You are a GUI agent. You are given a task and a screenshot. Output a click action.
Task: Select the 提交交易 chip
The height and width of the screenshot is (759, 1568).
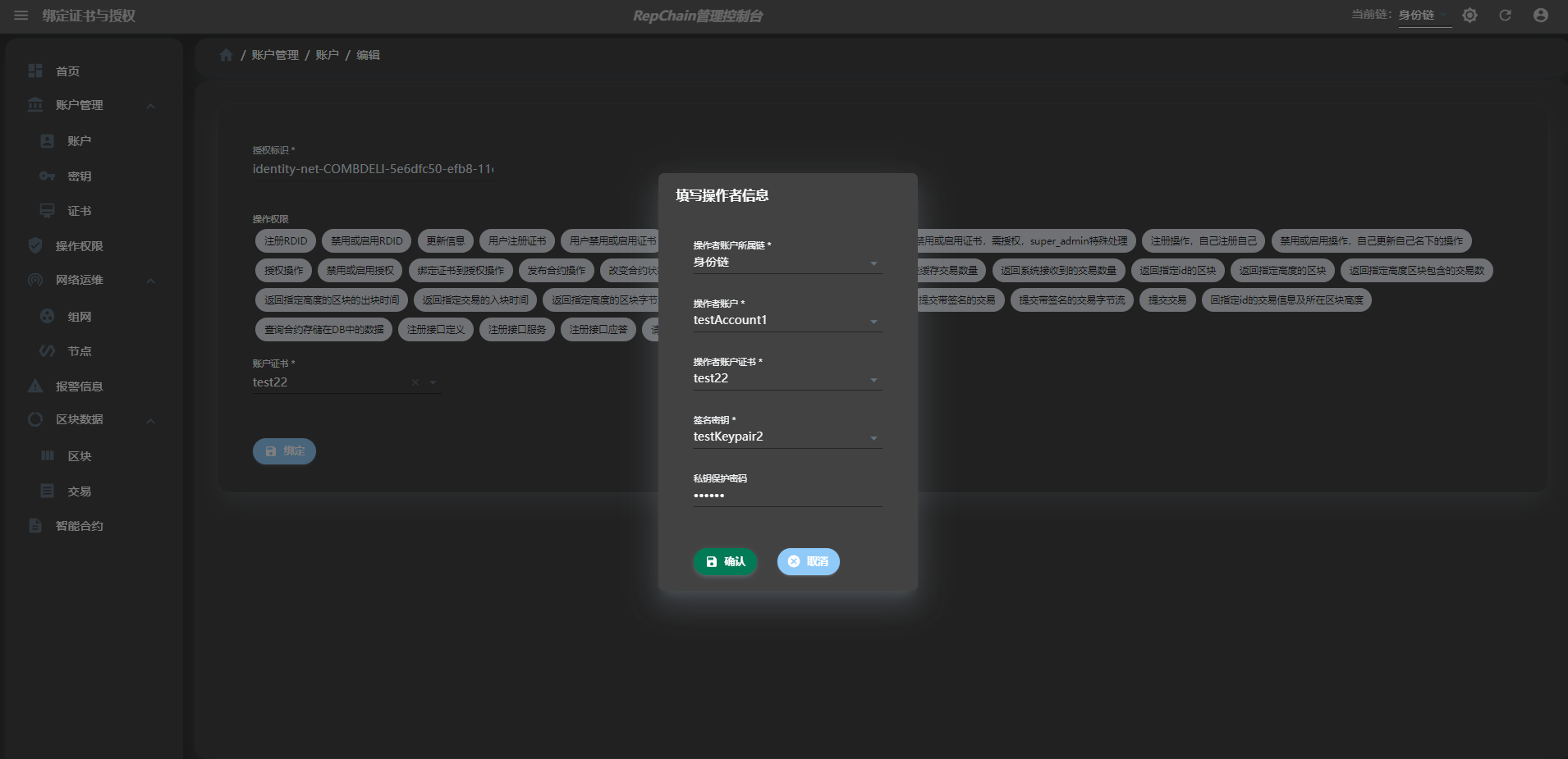[1167, 300]
